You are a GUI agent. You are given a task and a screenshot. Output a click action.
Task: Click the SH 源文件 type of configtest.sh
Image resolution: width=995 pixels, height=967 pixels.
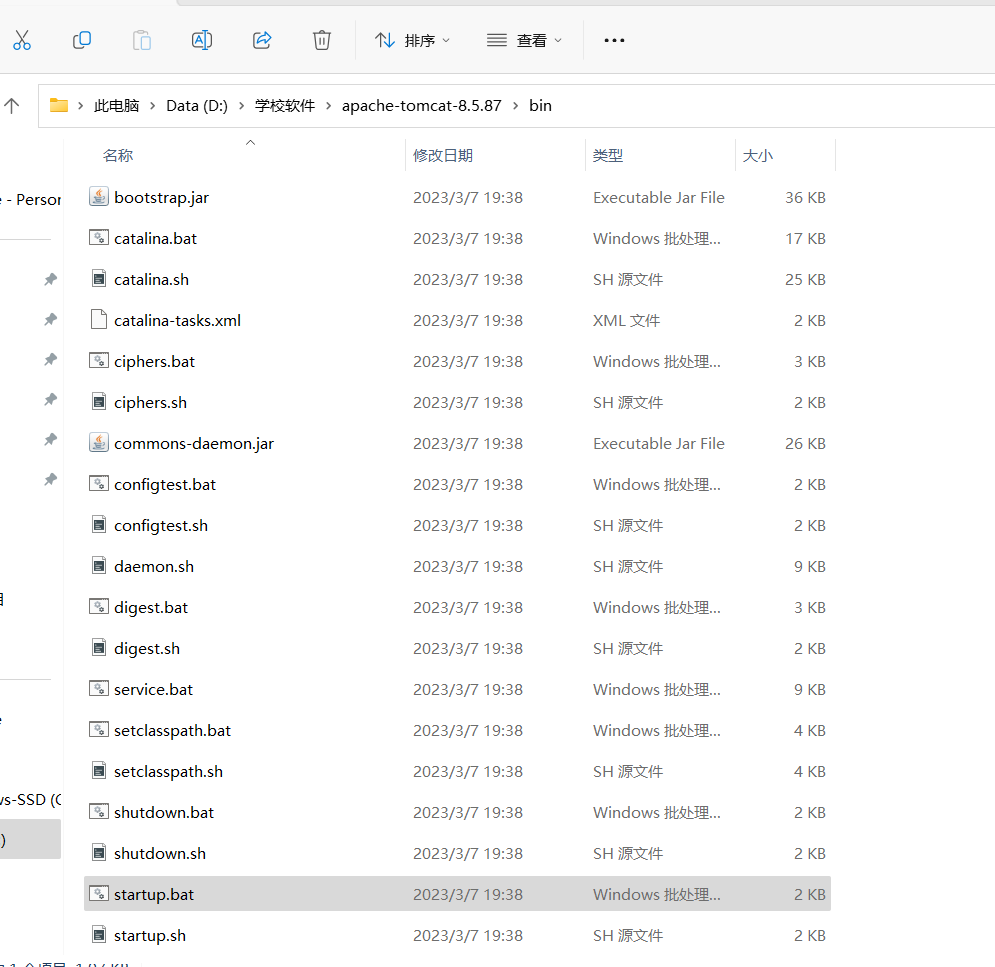pos(628,525)
